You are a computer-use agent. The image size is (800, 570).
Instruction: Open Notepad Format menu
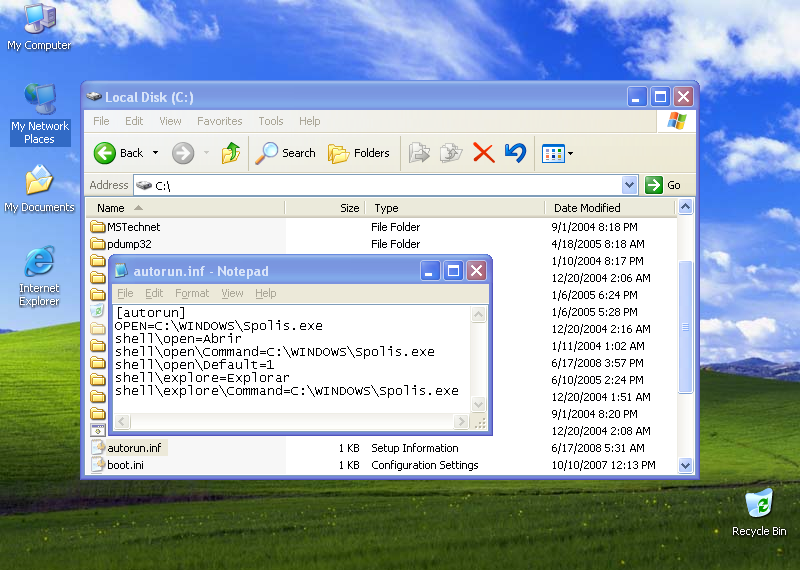tap(192, 293)
